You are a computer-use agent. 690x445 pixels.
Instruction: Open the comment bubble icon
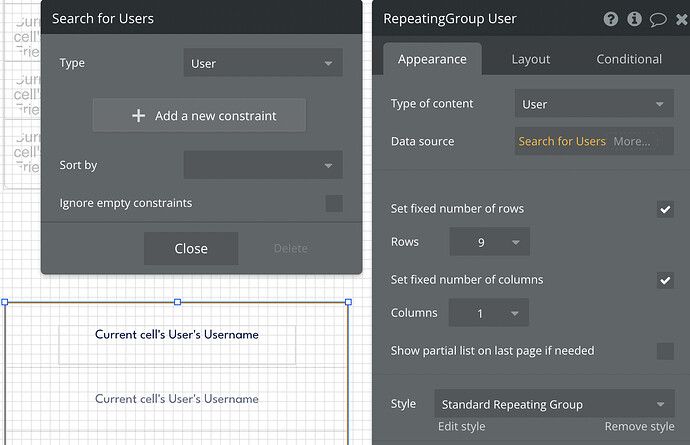(x=658, y=19)
